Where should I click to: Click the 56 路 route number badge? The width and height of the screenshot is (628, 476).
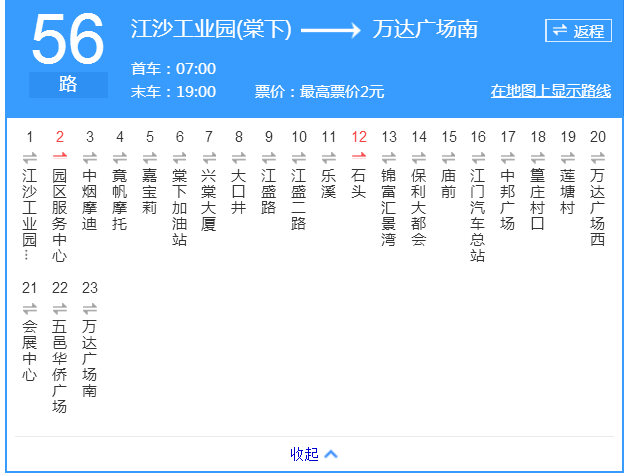click(x=68, y=54)
